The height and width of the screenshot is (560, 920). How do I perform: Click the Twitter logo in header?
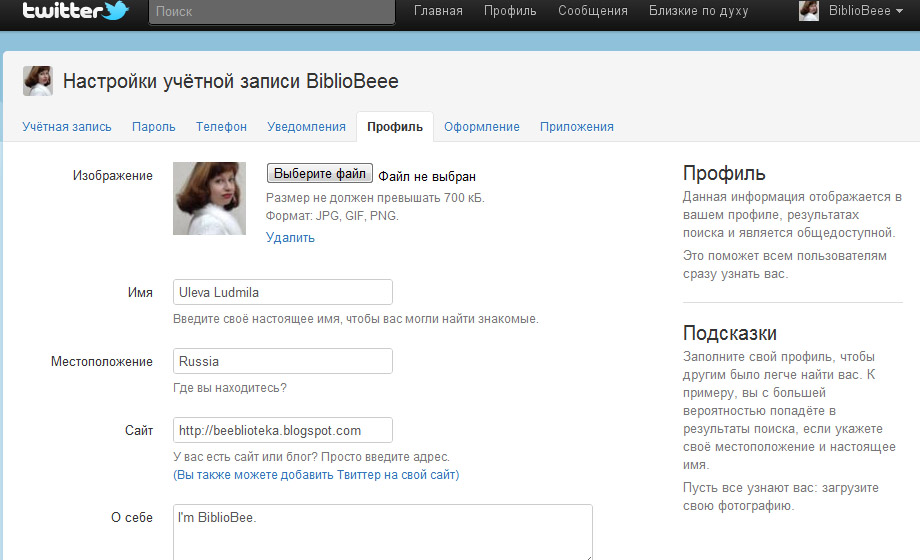tap(75, 10)
